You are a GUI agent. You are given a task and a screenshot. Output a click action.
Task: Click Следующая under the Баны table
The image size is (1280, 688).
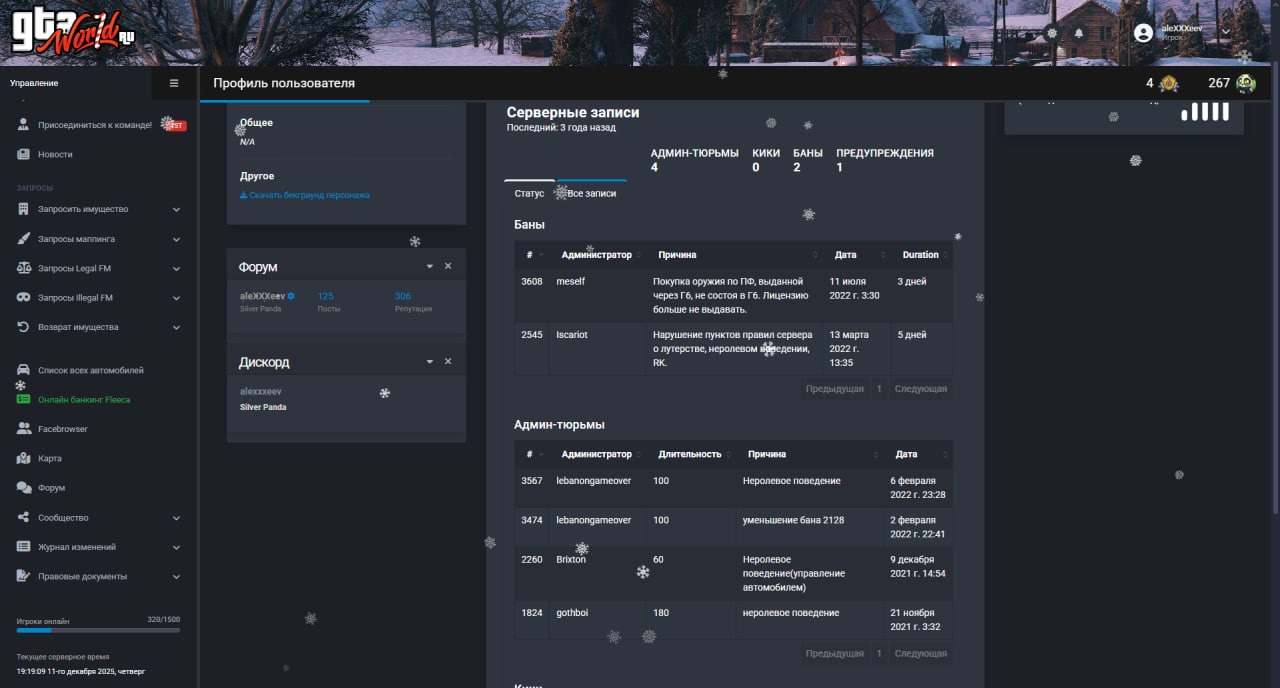pyautogui.click(x=921, y=389)
